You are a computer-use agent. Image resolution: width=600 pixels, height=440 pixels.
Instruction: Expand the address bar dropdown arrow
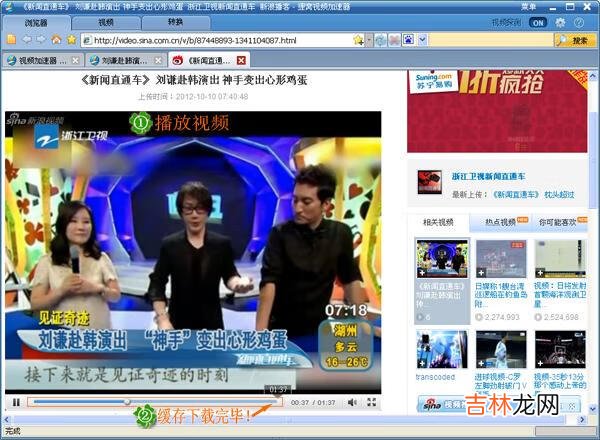click(x=369, y=40)
